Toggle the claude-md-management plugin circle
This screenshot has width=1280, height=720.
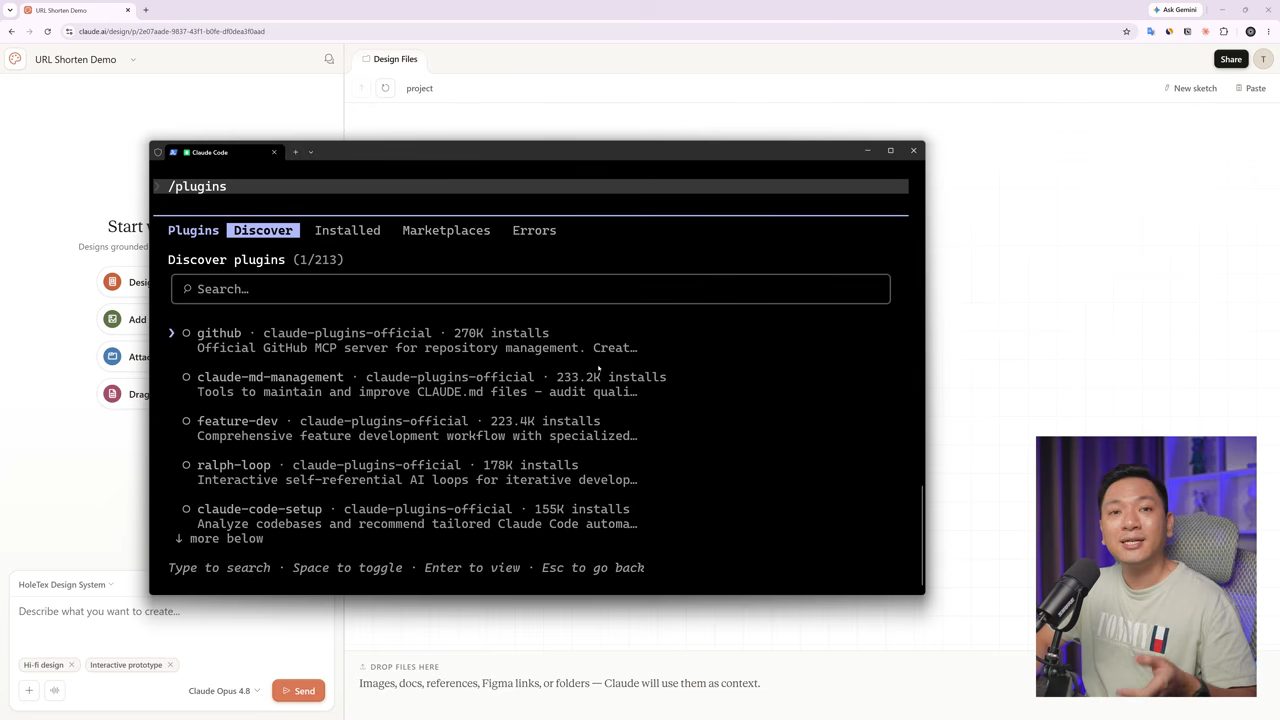[x=186, y=377]
